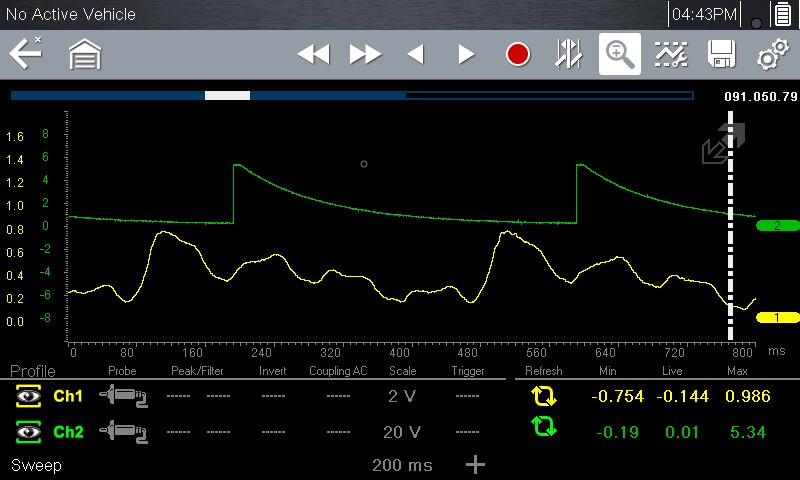This screenshot has width=800, height=480.
Task: Step back one frame arrow
Action: pyautogui.click(x=416, y=55)
